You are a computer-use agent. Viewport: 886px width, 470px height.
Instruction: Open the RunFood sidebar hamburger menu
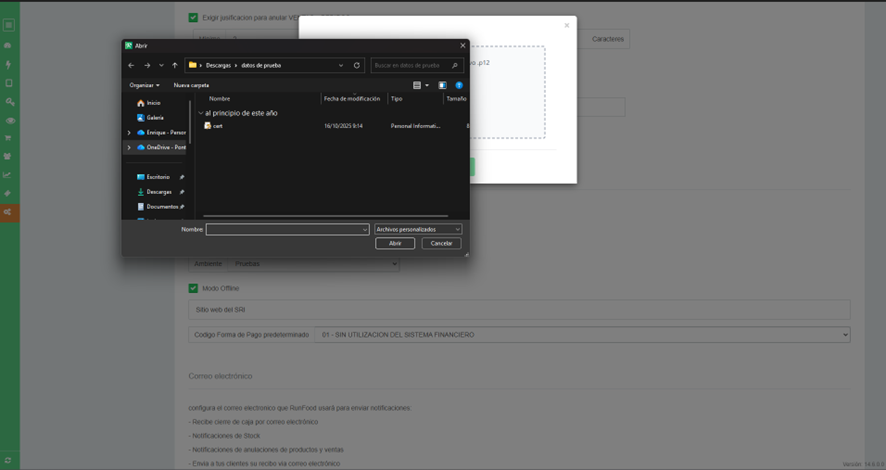9,25
